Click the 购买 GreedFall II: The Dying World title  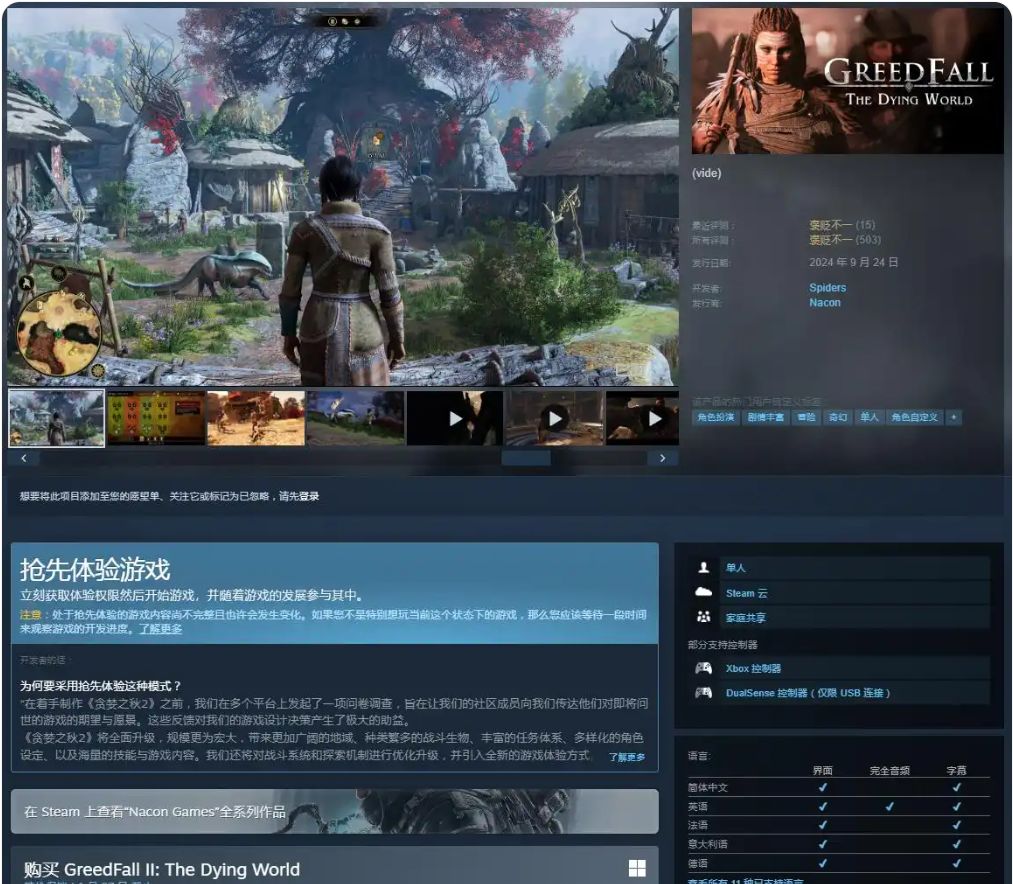coord(162,869)
